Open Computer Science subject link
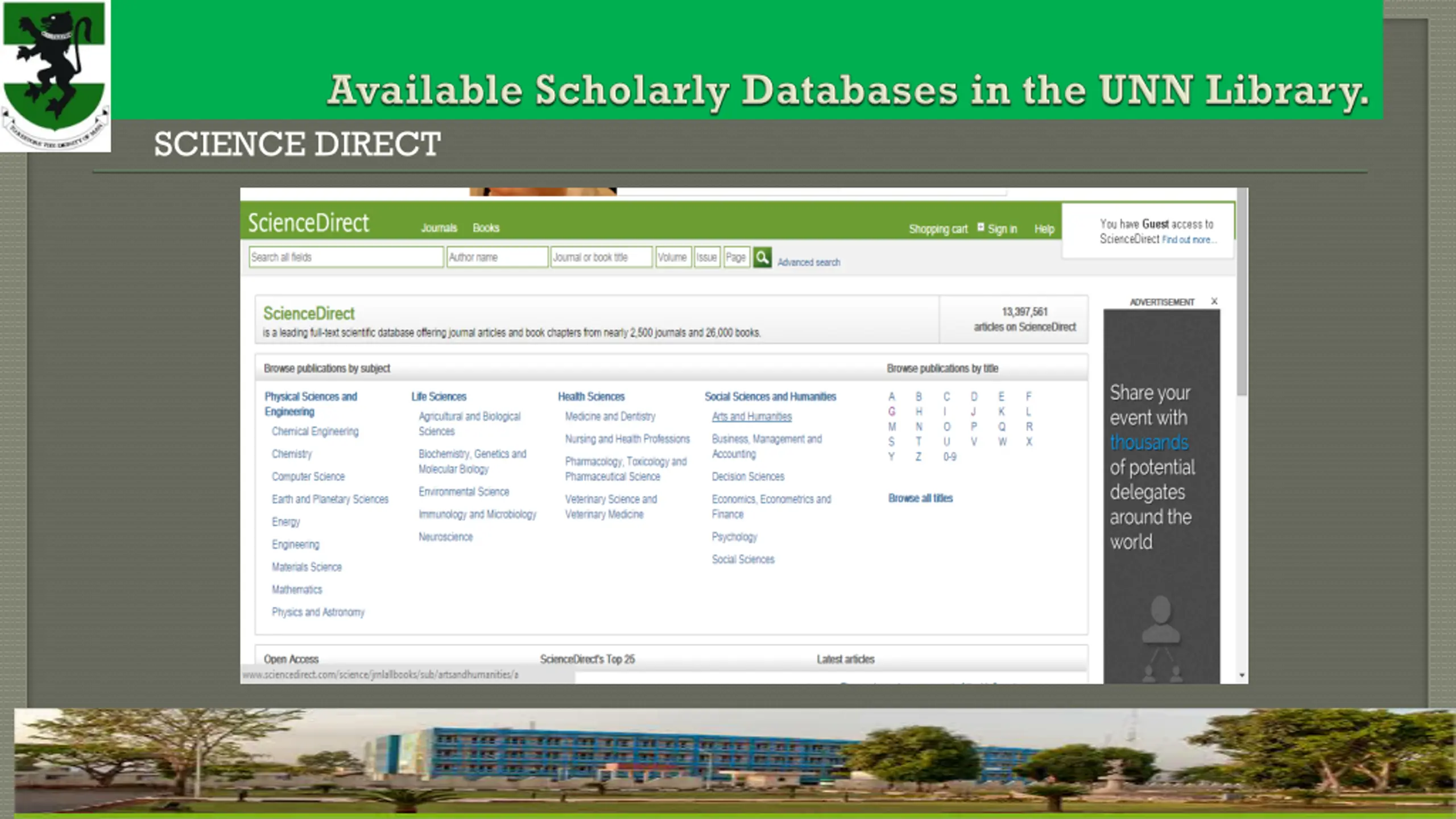Image resolution: width=1456 pixels, height=819 pixels. 308,477
